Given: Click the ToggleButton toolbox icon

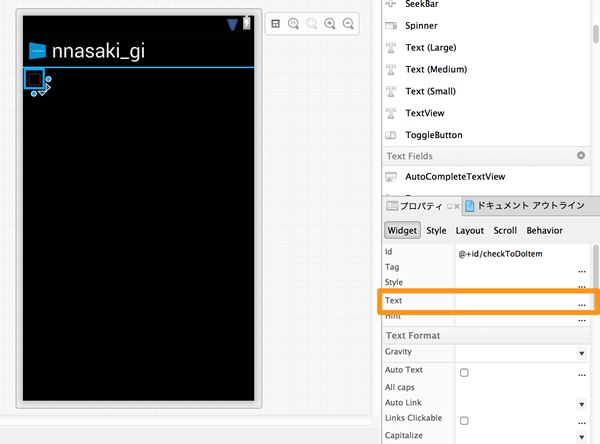Looking at the screenshot, I should 391,135.
